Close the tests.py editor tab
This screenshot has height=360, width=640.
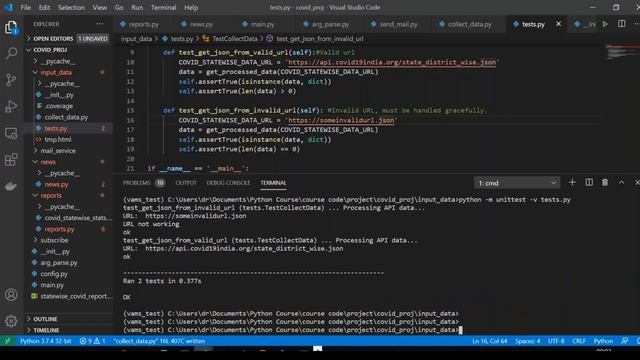coord(558,24)
